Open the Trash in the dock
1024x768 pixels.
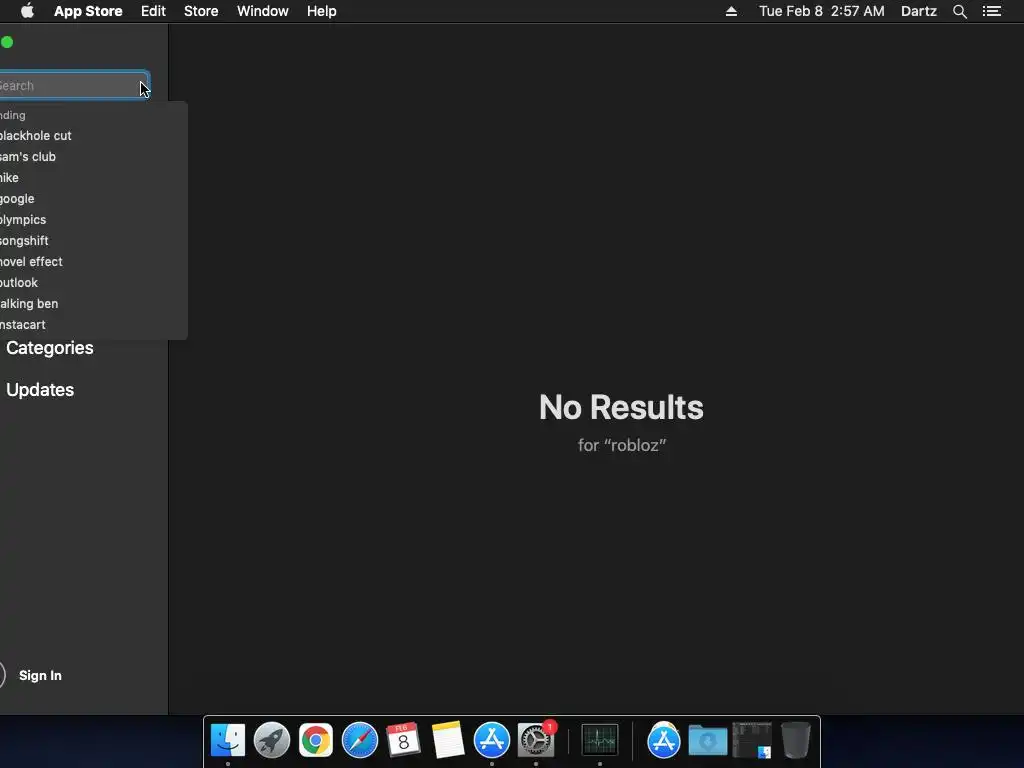pyautogui.click(x=795, y=740)
